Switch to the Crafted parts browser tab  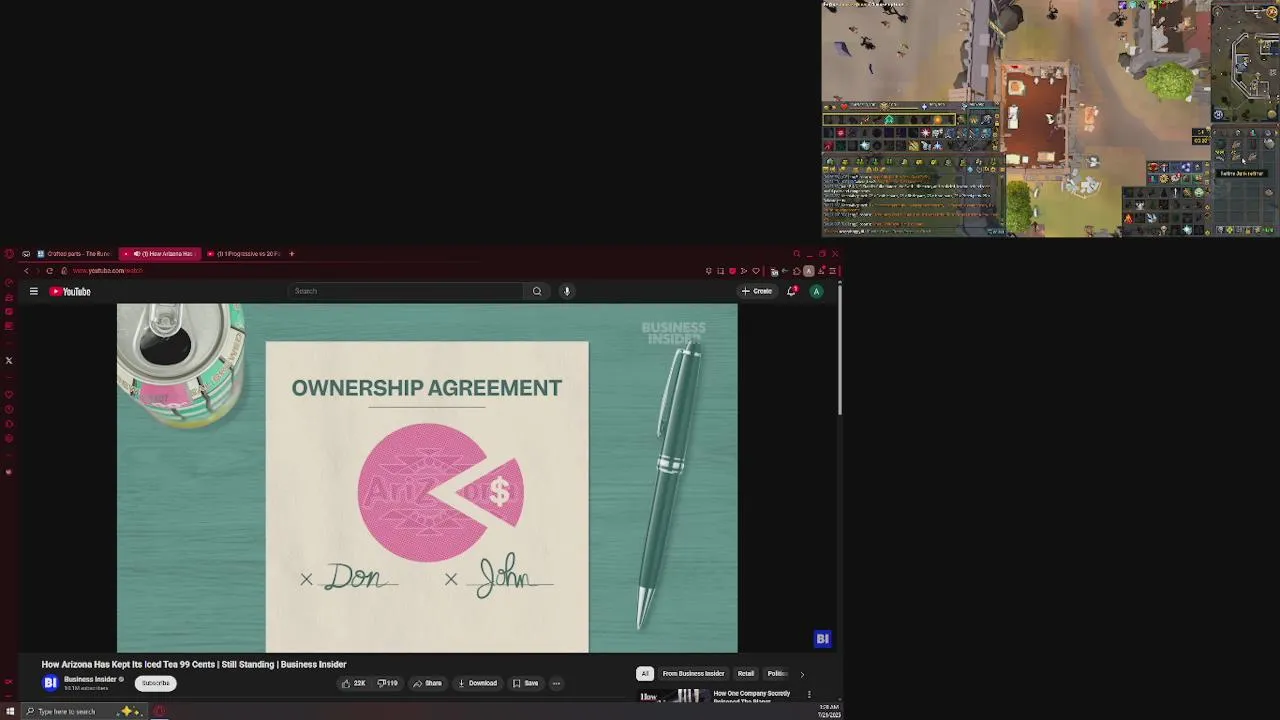[x=73, y=254]
